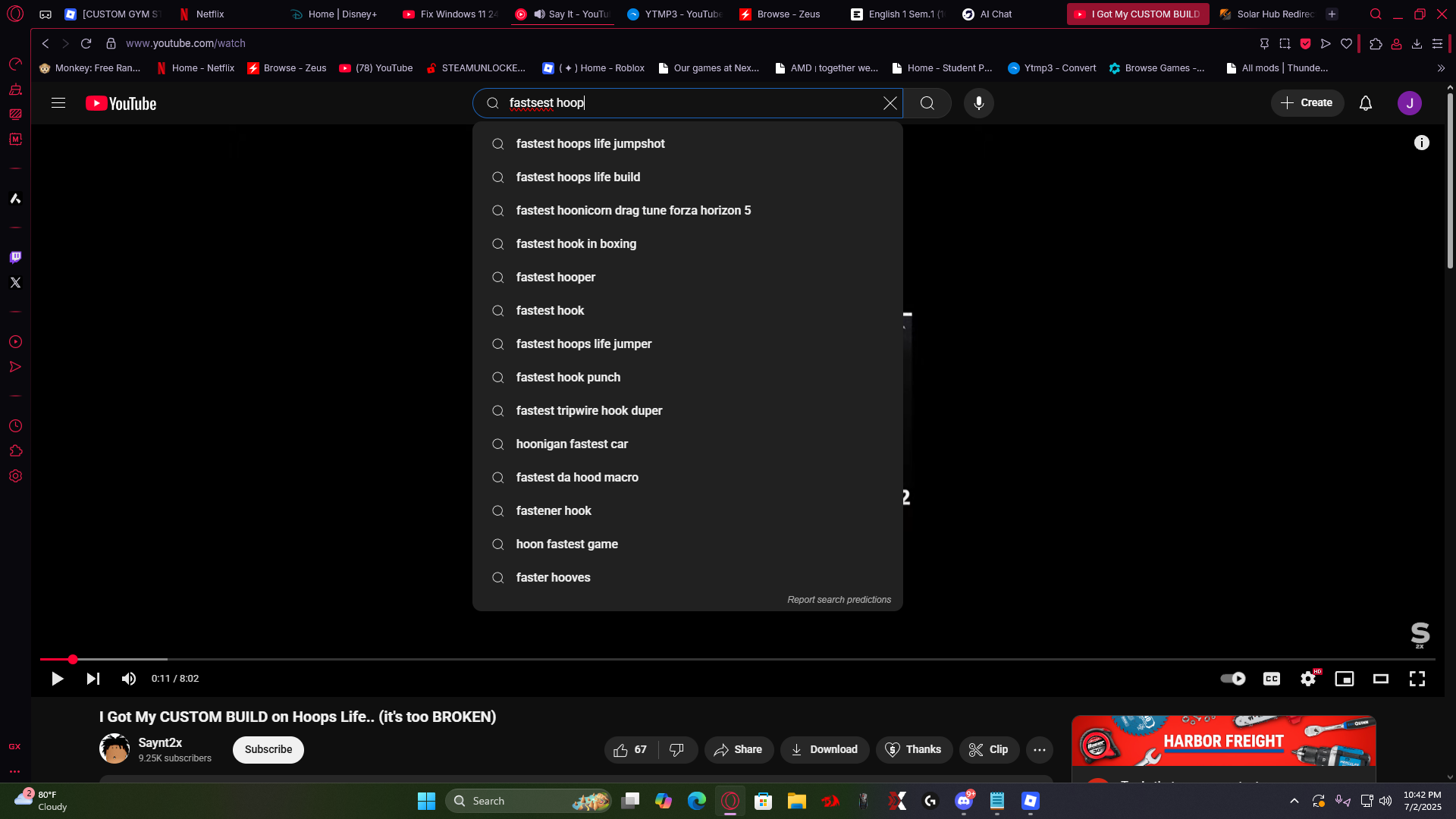Click 'Report search predictions' link
This screenshot has width=1456, height=819.
coord(839,600)
